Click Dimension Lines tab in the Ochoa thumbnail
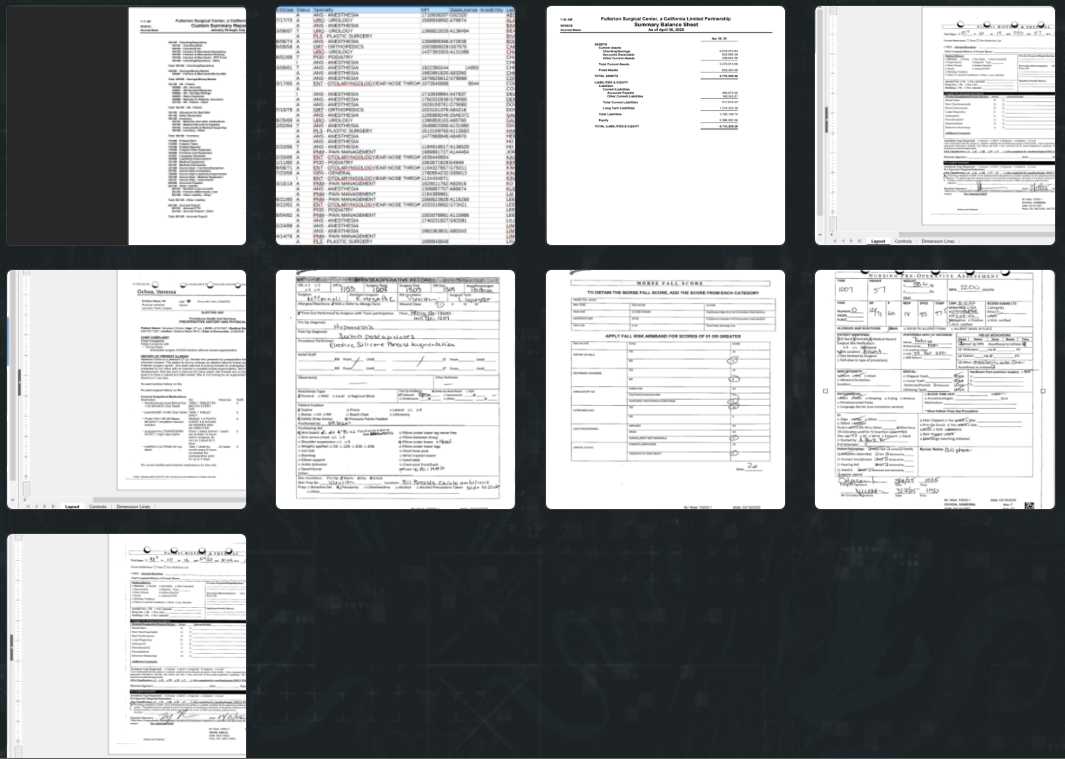Screen dimensions: 1065x759 click(134, 506)
